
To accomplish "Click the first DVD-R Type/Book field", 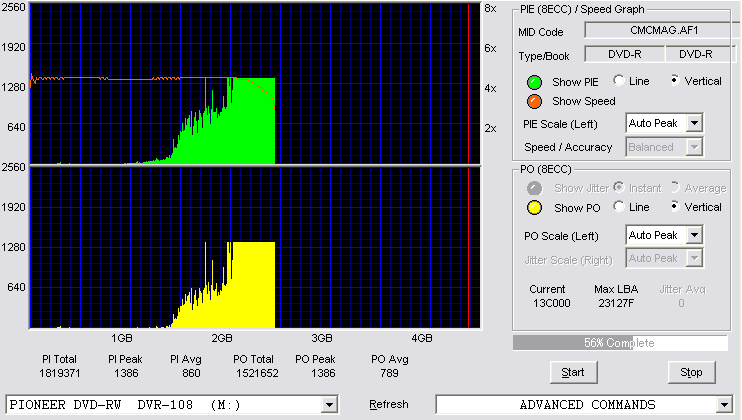I will click(x=625, y=54).
